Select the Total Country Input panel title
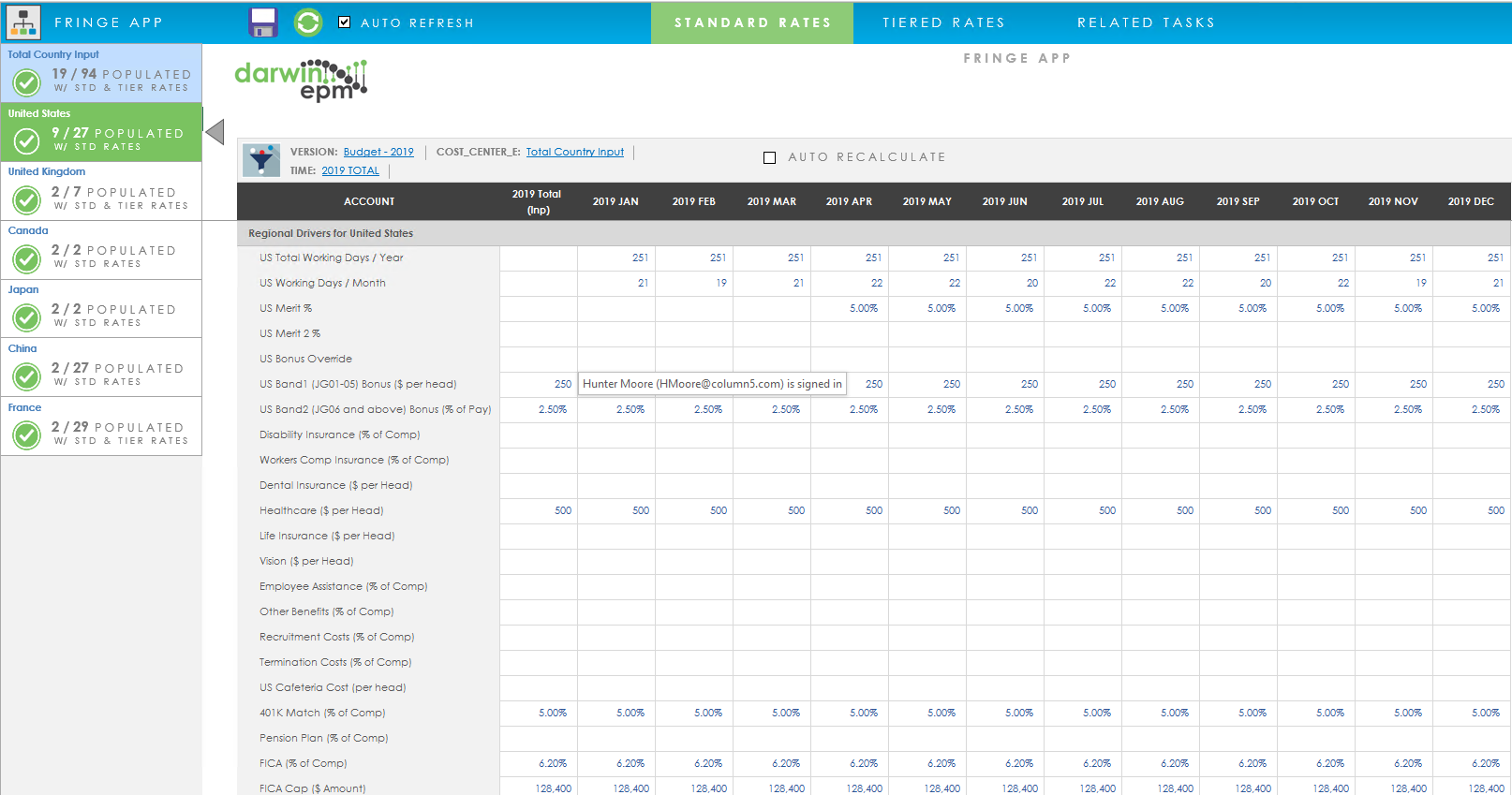The width and height of the screenshot is (1512, 795). point(53,54)
